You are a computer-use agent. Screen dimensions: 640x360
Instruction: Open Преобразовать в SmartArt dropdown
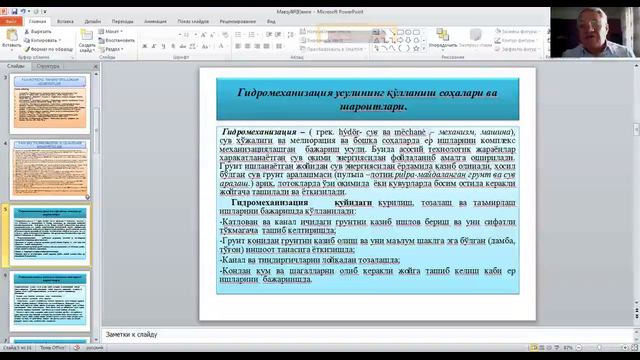(x=333, y=49)
